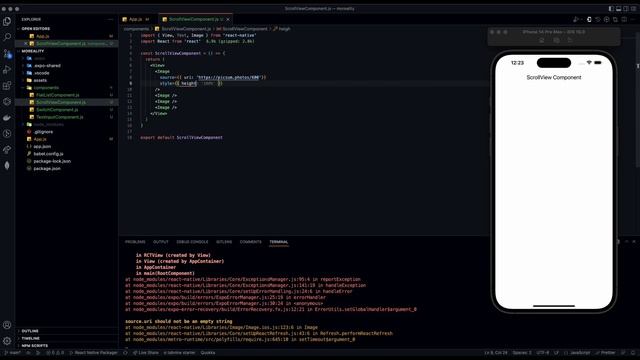This screenshot has width=640, height=360.
Task: Switch to the Comments panel tab
Action: 251,242
